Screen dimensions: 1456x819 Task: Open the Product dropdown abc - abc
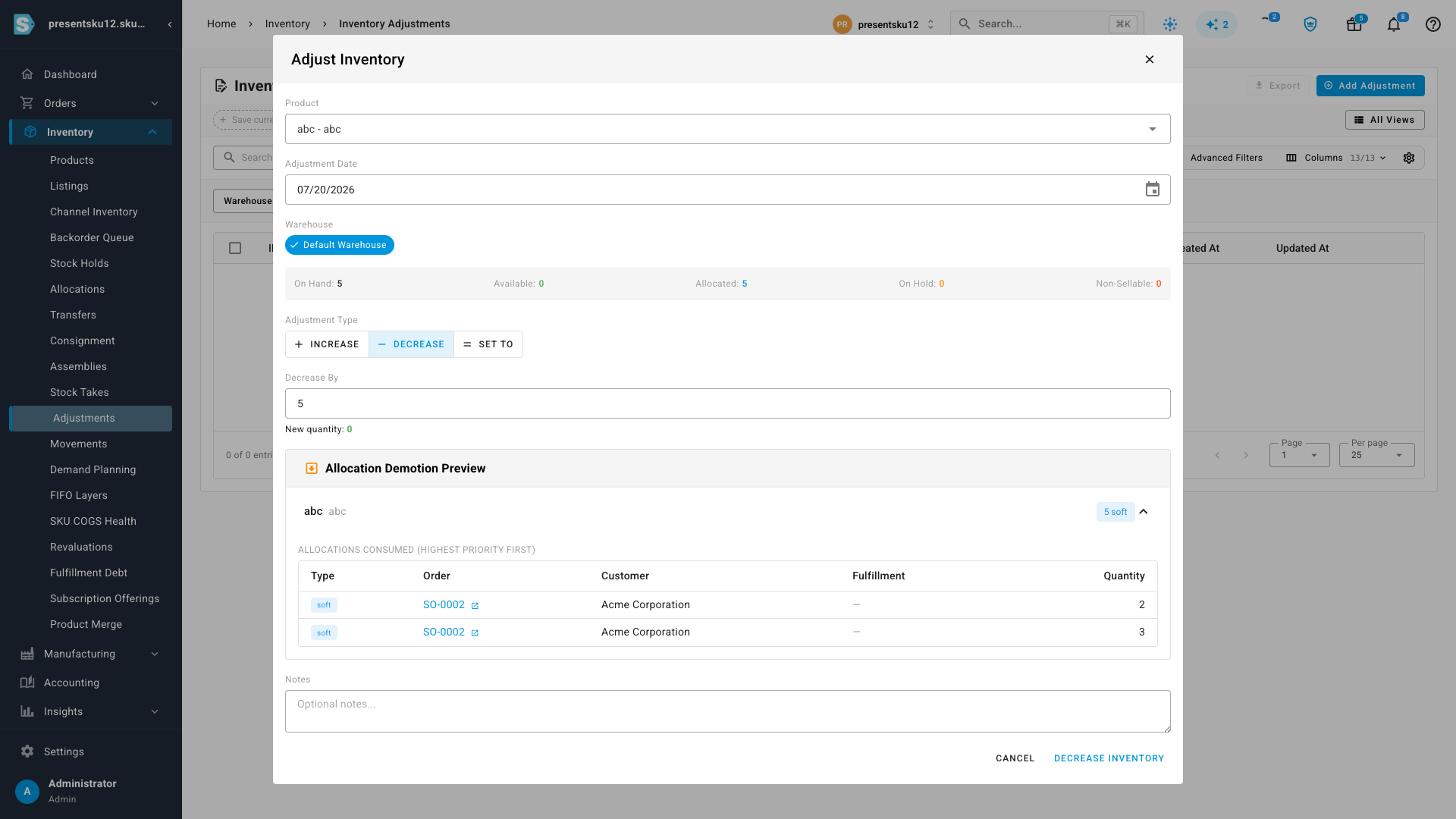tap(727, 129)
